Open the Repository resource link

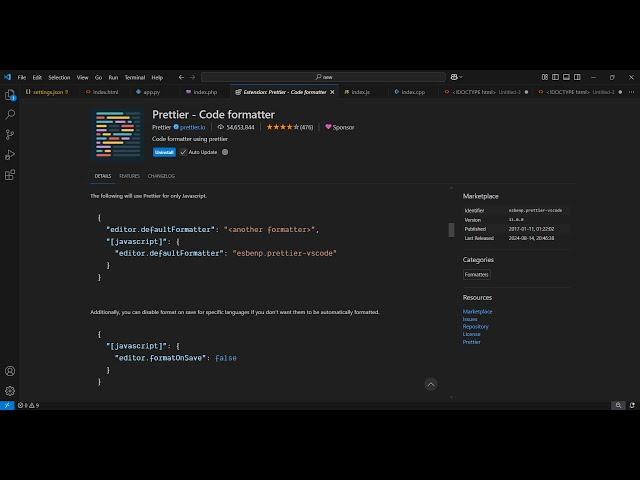tap(476, 327)
